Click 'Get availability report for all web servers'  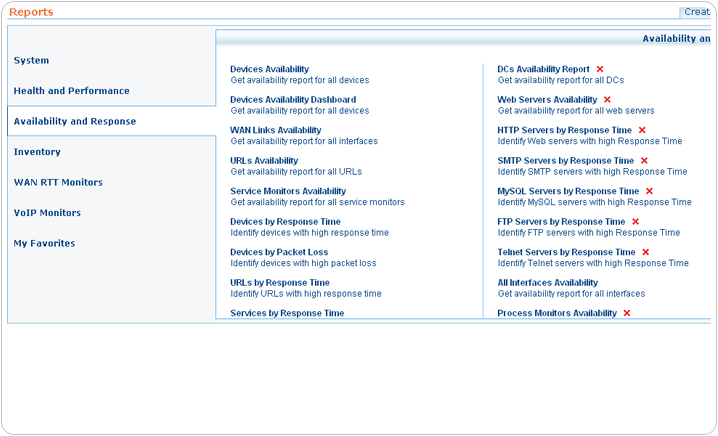(x=576, y=111)
